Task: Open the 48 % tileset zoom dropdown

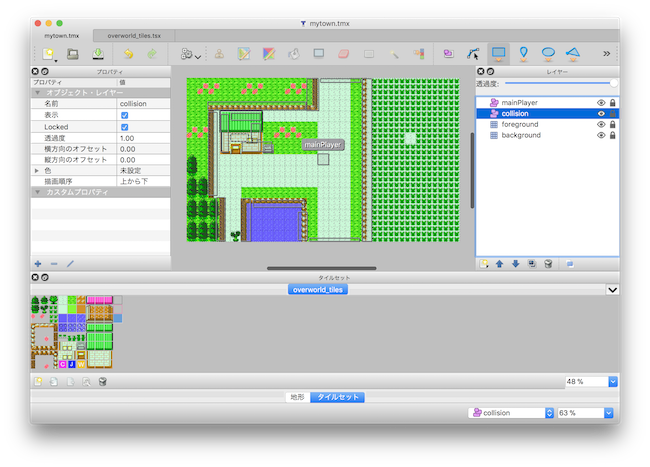Action: pos(613,382)
